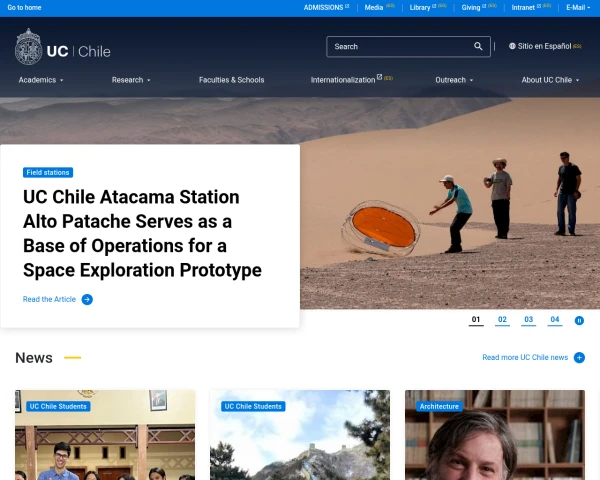This screenshot has height=480, width=600.
Task: Open the Atacama Station headline
Action: point(142,233)
